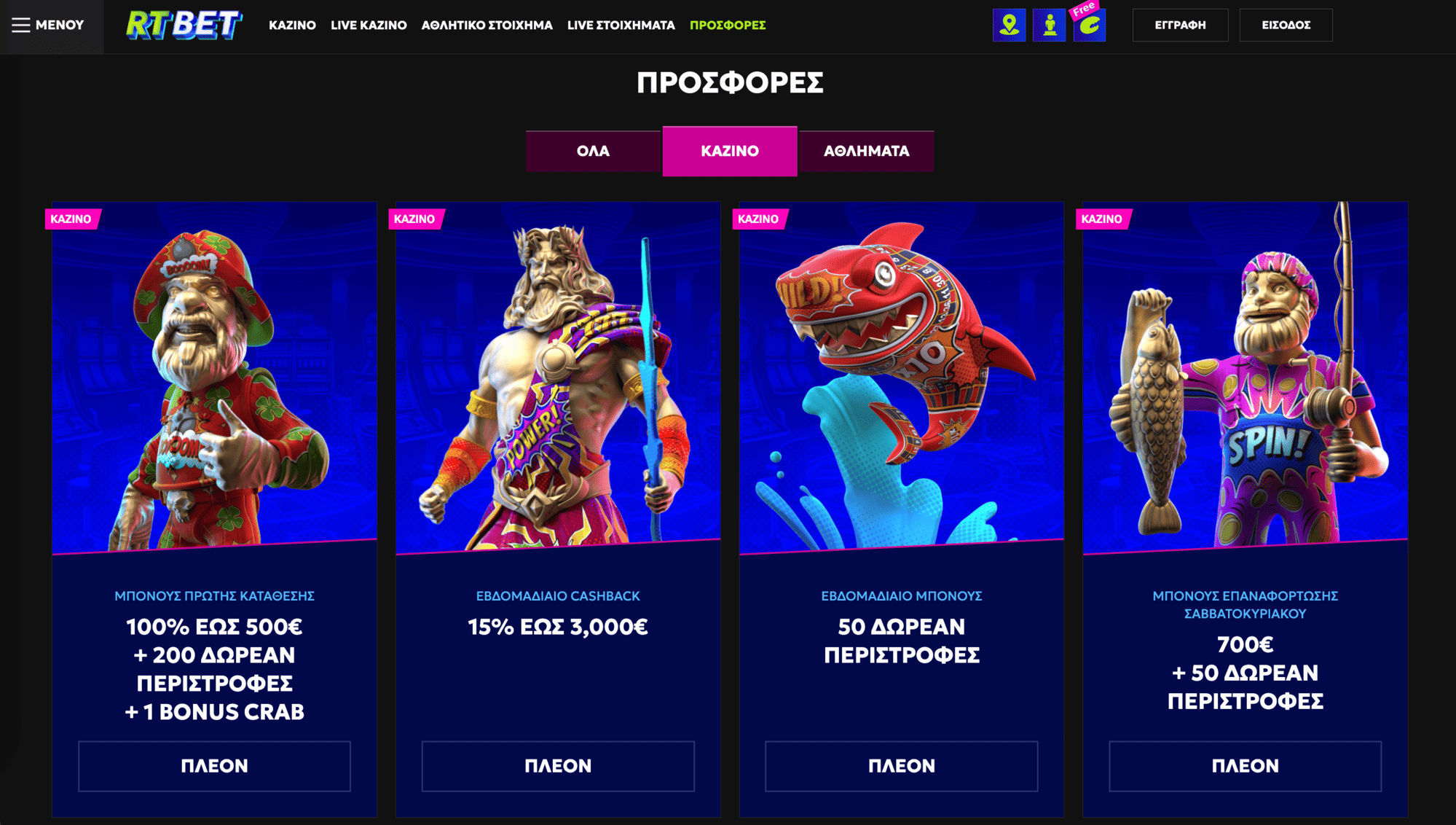This screenshot has width=1456, height=825.
Task: Click the RTBET logo
Action: (184, 25)
